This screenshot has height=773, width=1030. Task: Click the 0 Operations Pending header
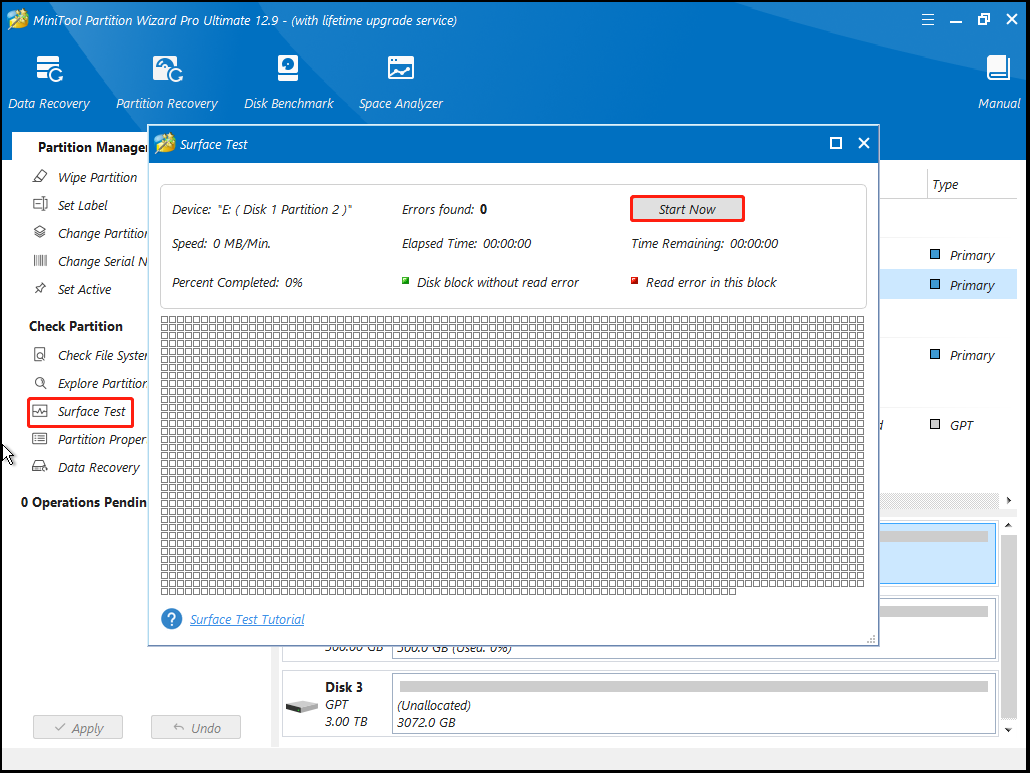click(x=83, y=502)
